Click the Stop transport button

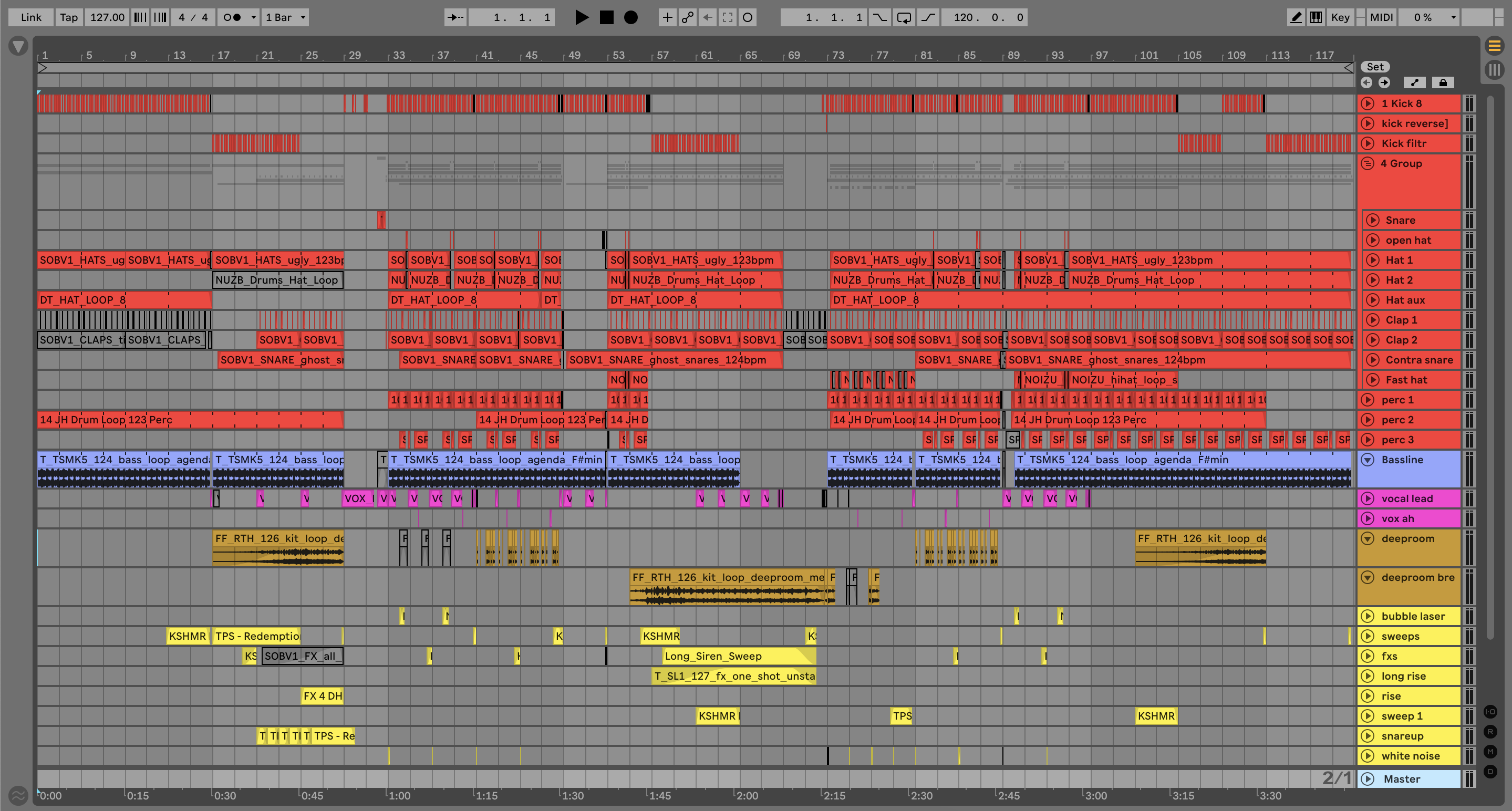click(606, 17)
